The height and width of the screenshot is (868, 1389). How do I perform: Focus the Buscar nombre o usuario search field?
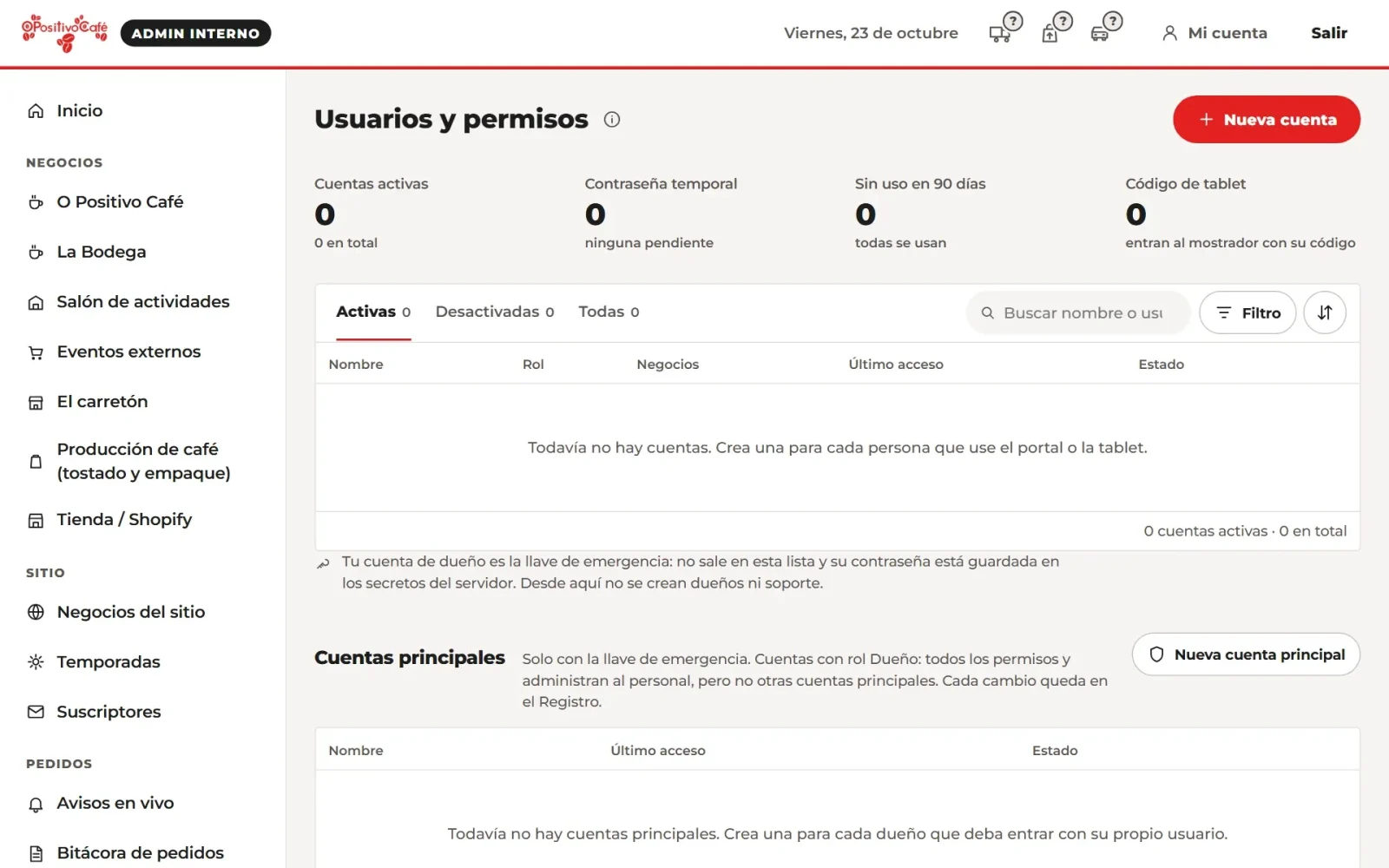1078,312
